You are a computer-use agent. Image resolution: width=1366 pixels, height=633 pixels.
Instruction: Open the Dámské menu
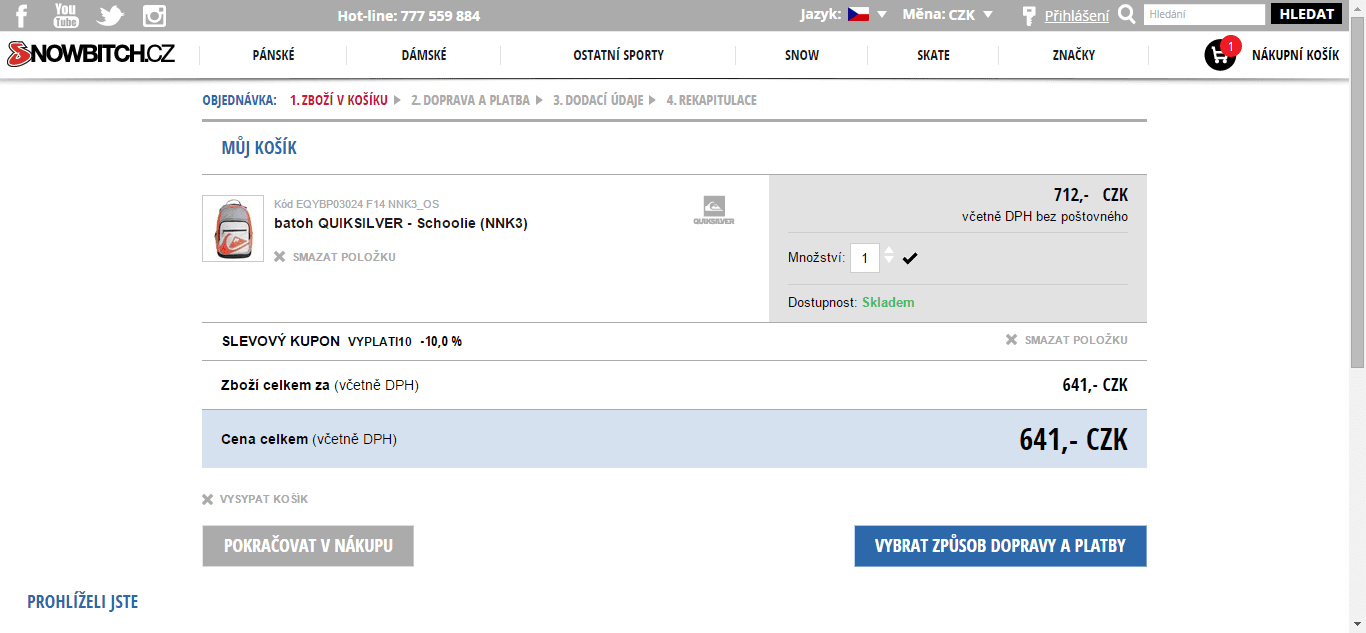pyautogui.click(x=424, y=55)
